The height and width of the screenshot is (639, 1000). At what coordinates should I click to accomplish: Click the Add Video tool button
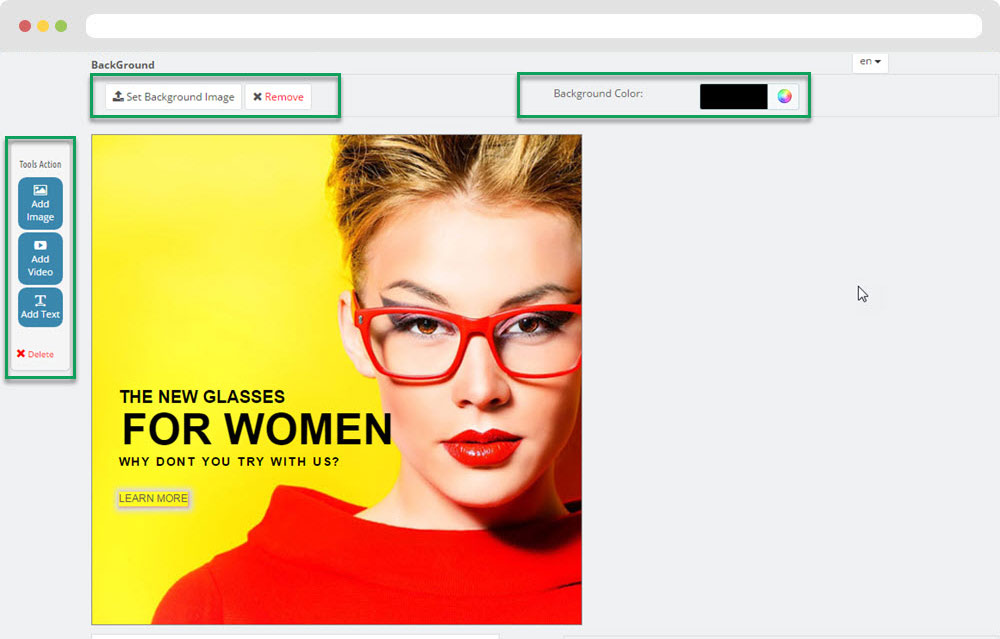click(40, 258)
